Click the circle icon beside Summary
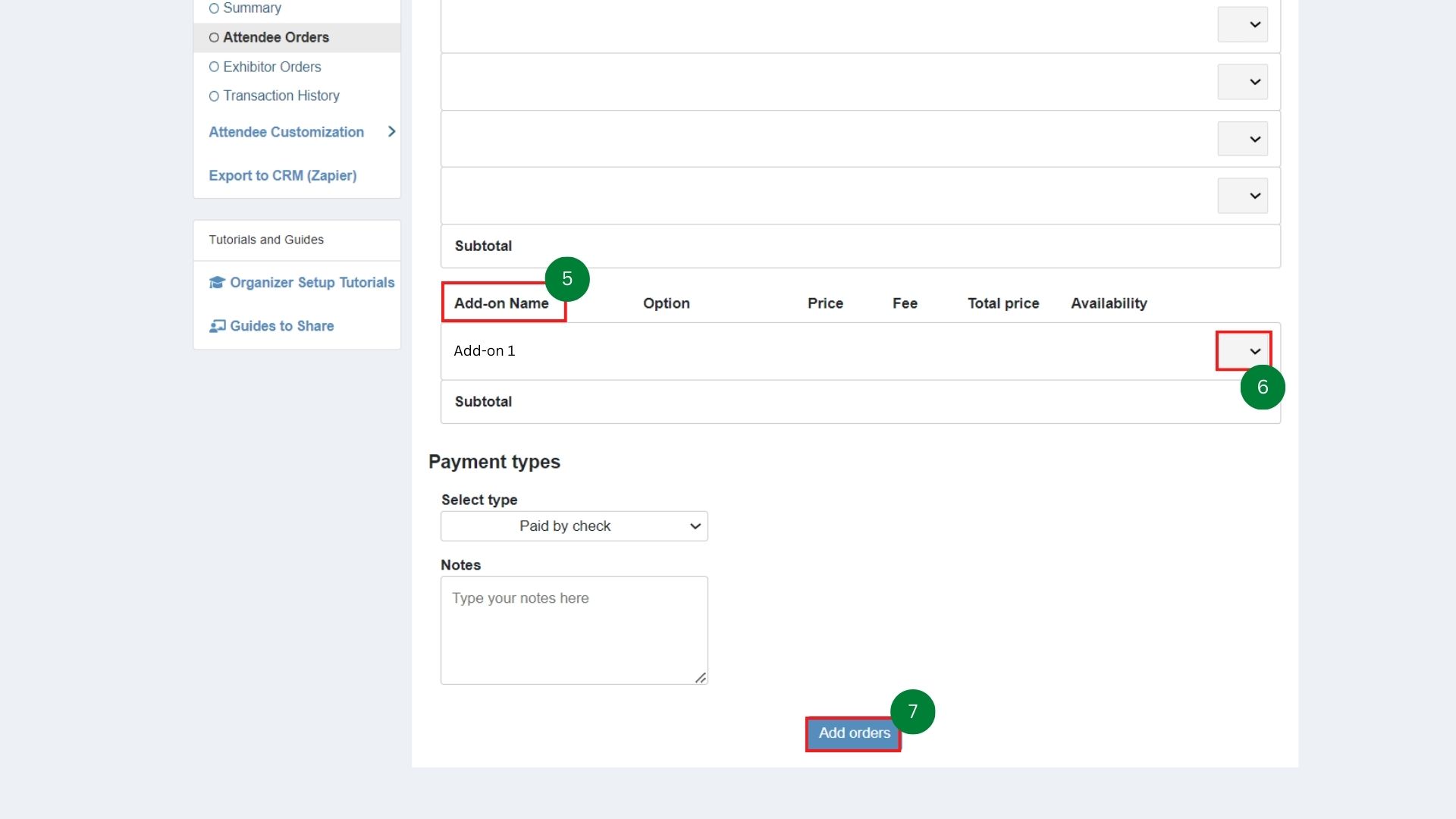 click(x=214, y=8)
